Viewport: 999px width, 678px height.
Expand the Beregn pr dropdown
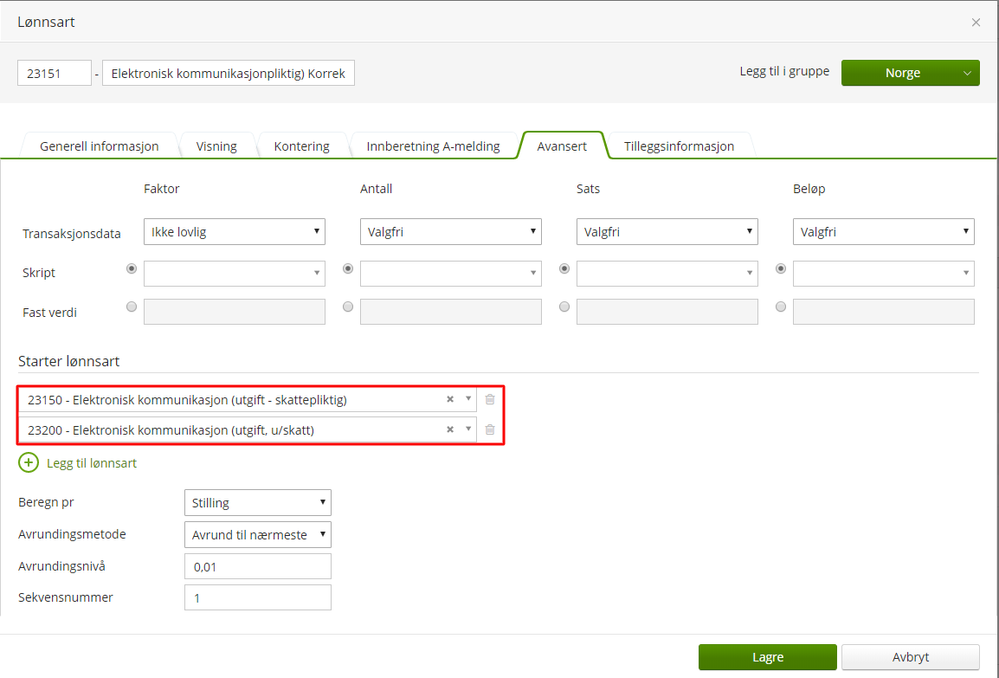coord(257,502)
